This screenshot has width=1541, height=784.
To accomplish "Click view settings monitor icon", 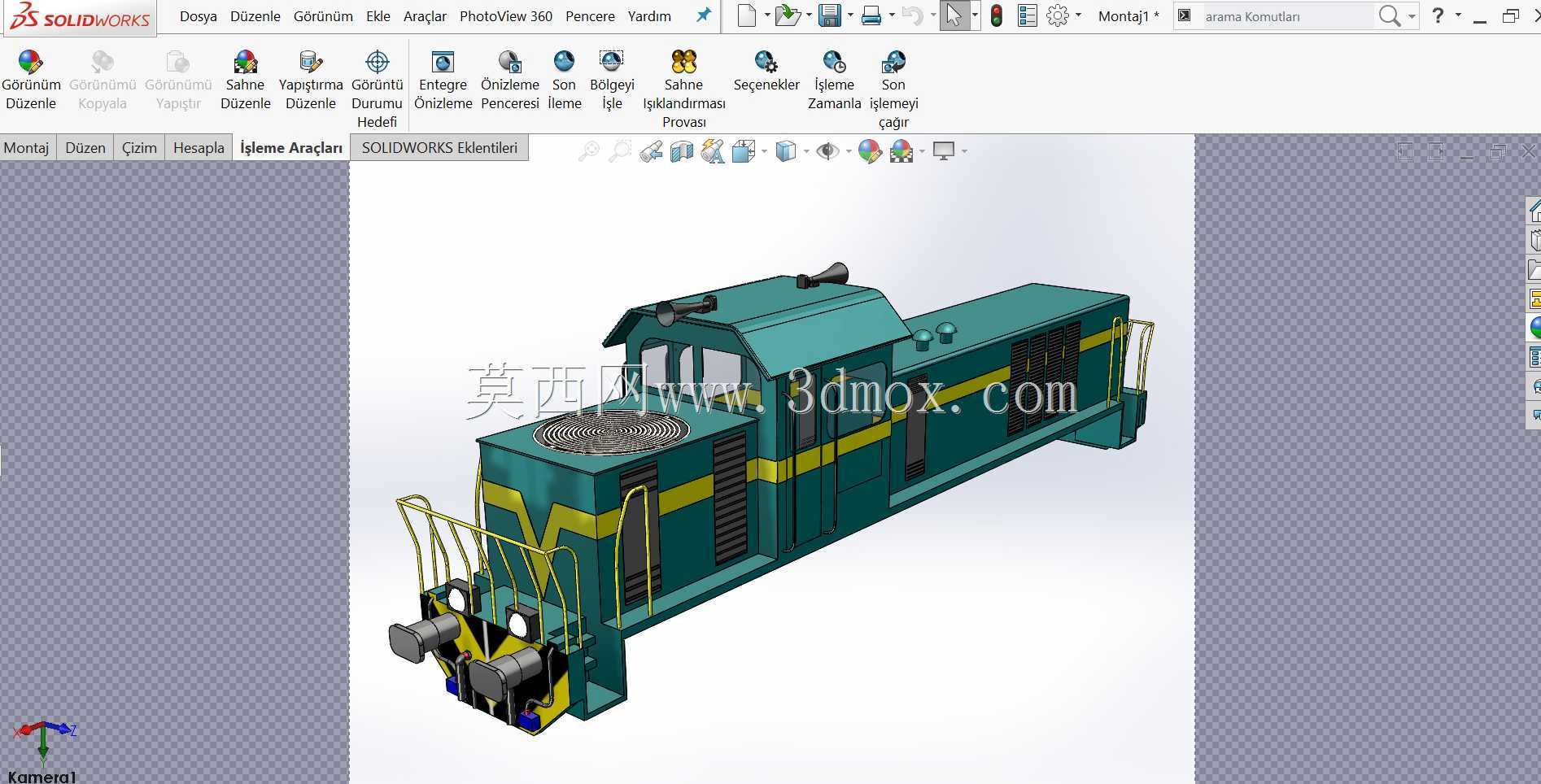I will [x=944, y=151].
